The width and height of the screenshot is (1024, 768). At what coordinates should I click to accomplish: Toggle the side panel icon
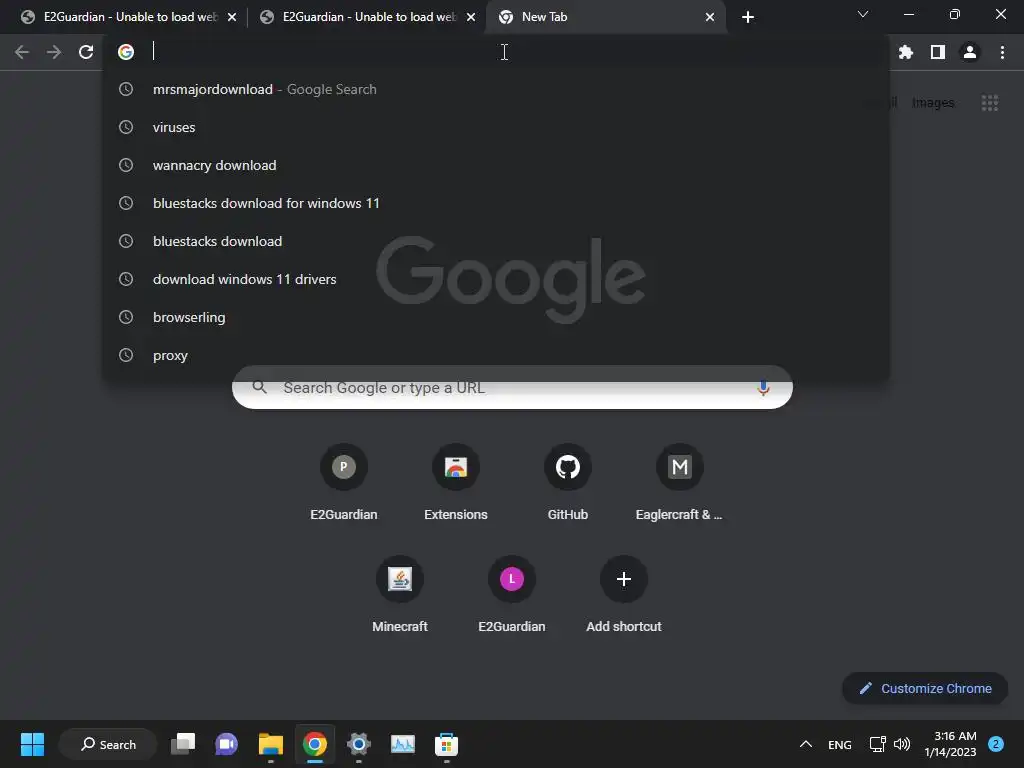coord(938,52)
